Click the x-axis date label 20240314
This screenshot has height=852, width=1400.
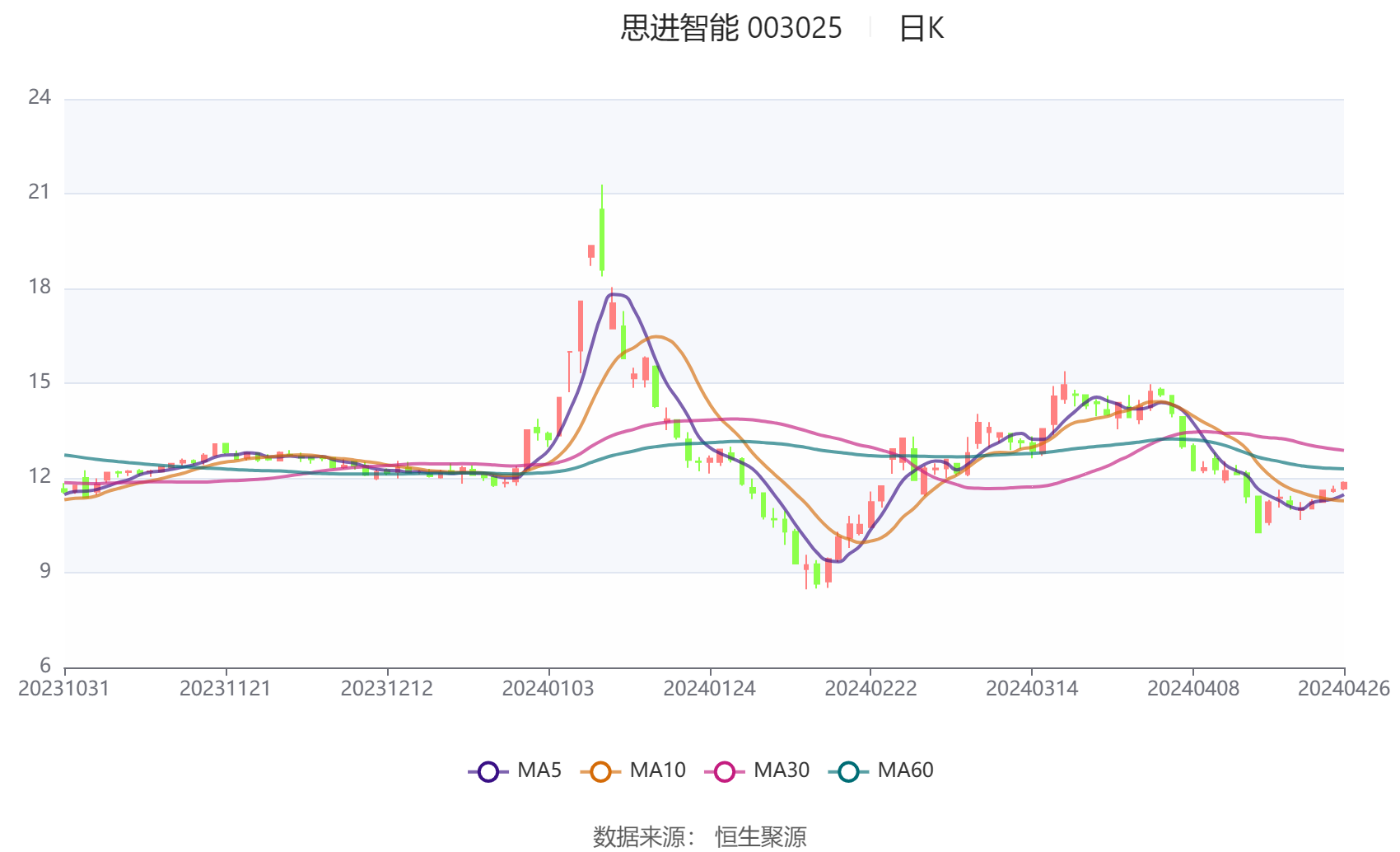click(1032, 689)
